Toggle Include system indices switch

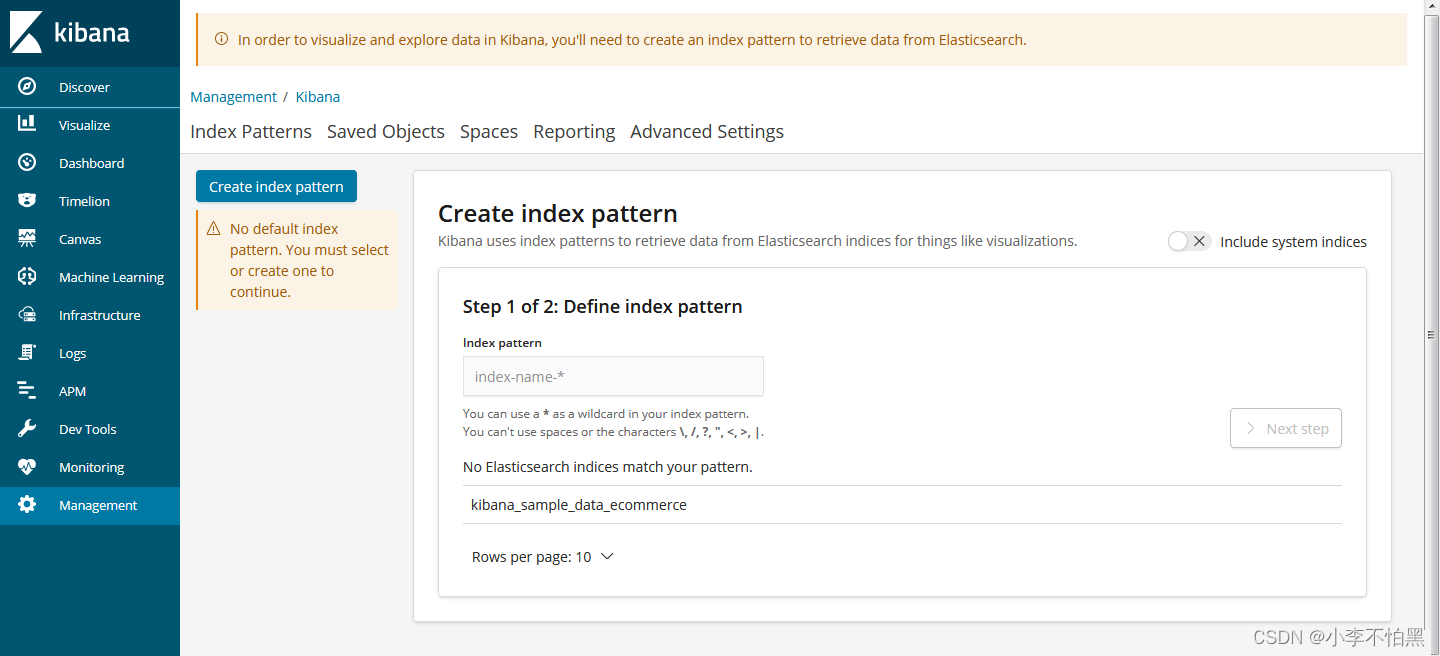click(x=1189, y=241)
